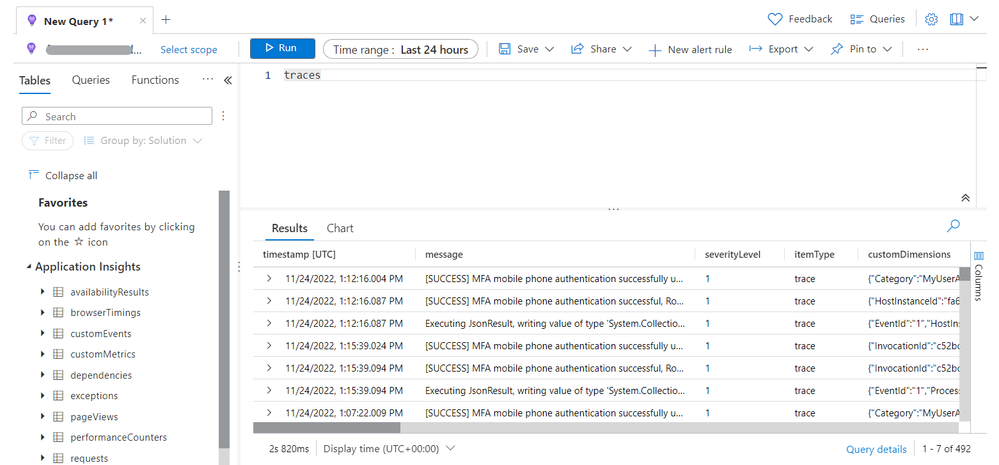Click the results vertical scrollbar
The height and width of the screenshot is (465, 999).
965,275
